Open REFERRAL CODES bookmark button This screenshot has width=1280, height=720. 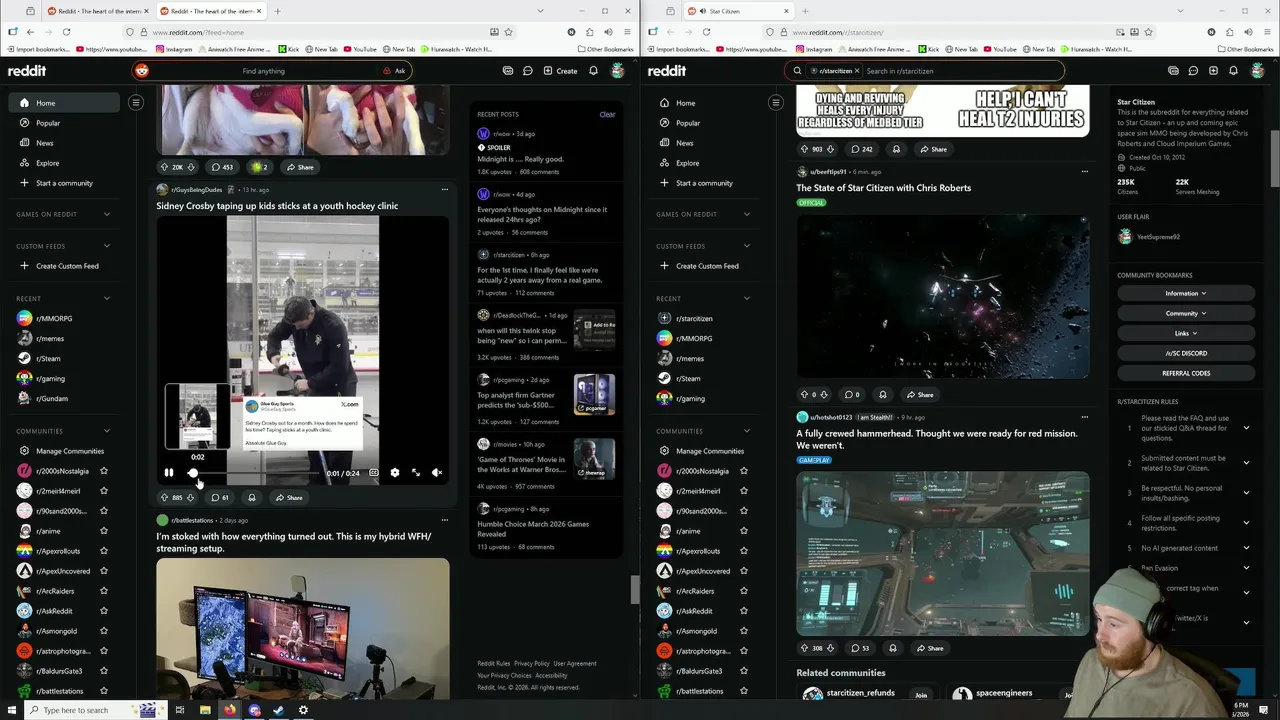pyautogui.click(x=1186, y=373)
